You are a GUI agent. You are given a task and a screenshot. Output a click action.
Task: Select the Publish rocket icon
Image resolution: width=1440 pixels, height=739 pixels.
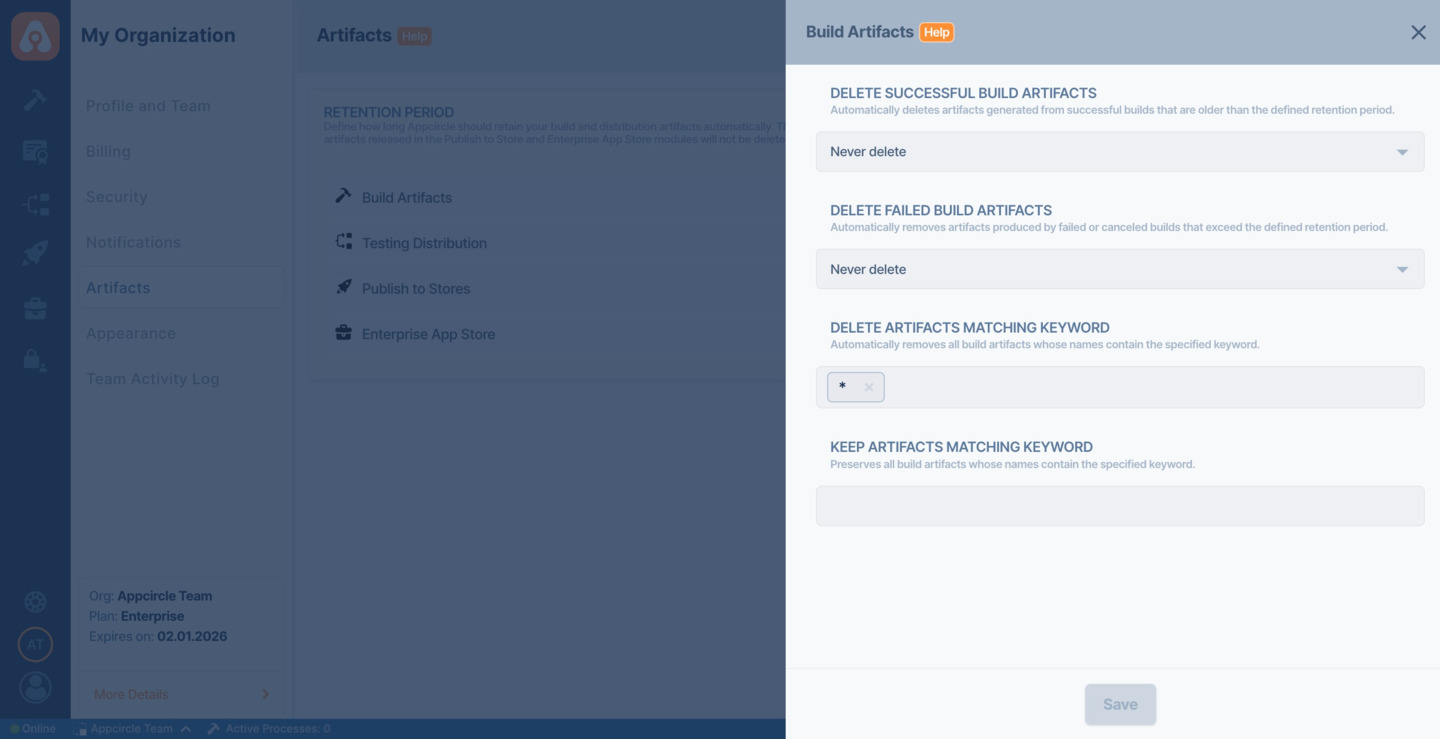pyautogui.click(x=35, y=252)
